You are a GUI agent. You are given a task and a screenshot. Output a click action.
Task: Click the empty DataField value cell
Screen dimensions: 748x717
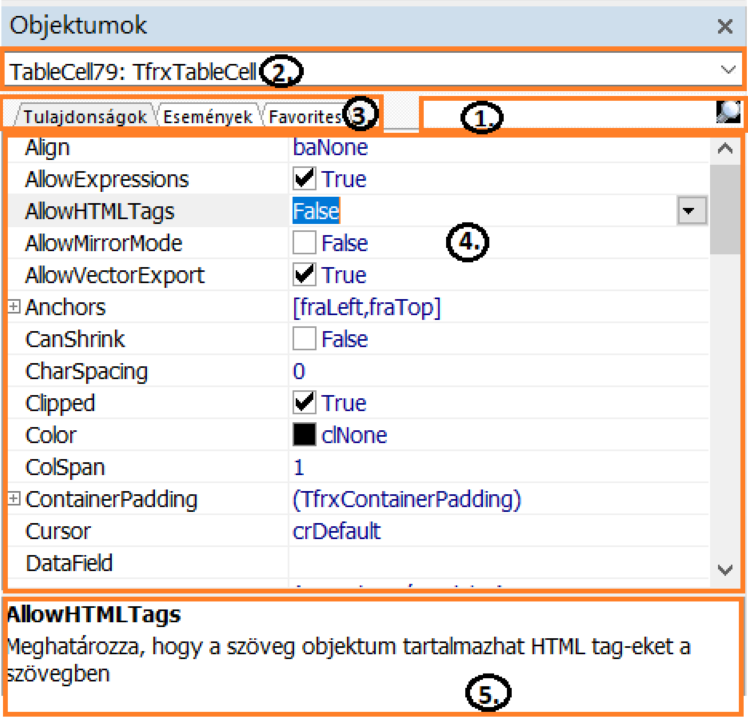[x=499, y=563]
